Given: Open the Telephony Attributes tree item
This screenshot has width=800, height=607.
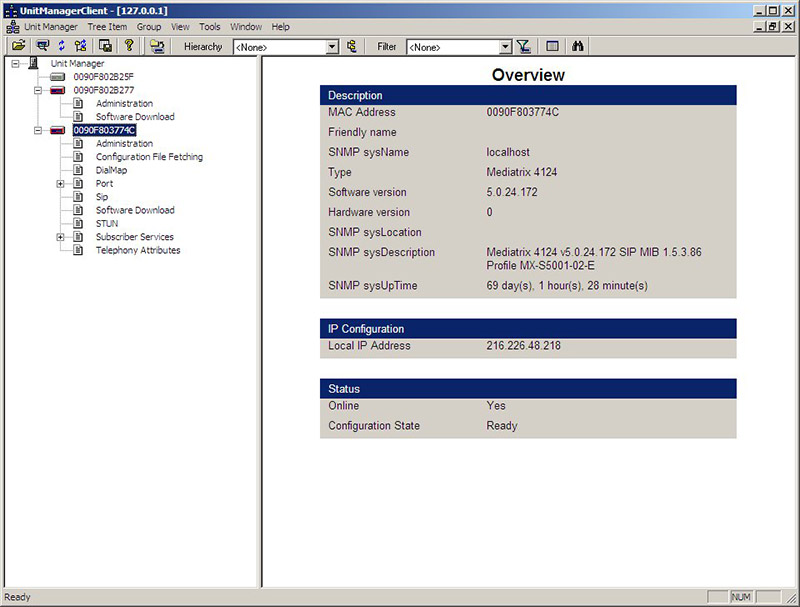Looking at the screenshot, I should (138, 250).
